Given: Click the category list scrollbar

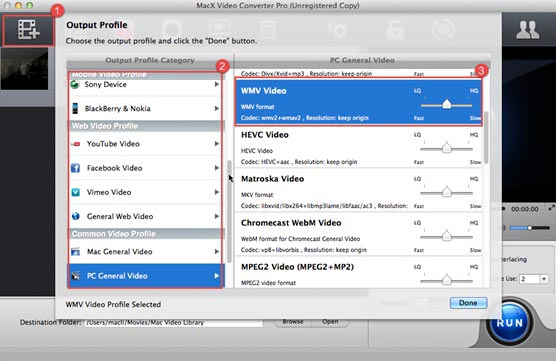Looking at the screenshot, I should pos(229,211).
